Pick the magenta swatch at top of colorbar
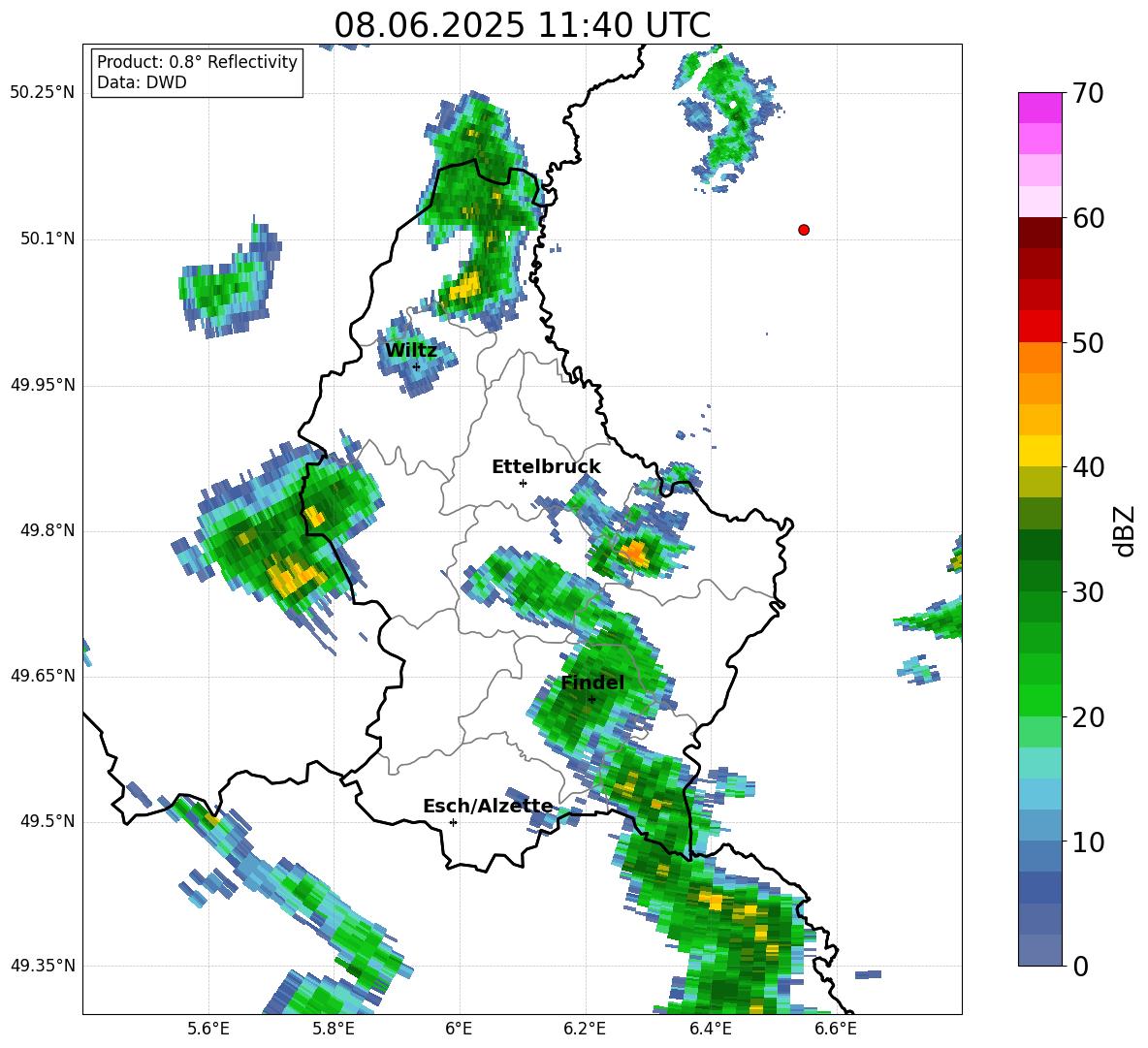Viewport: 1148px width, 1048px height. coord(1039,109)
